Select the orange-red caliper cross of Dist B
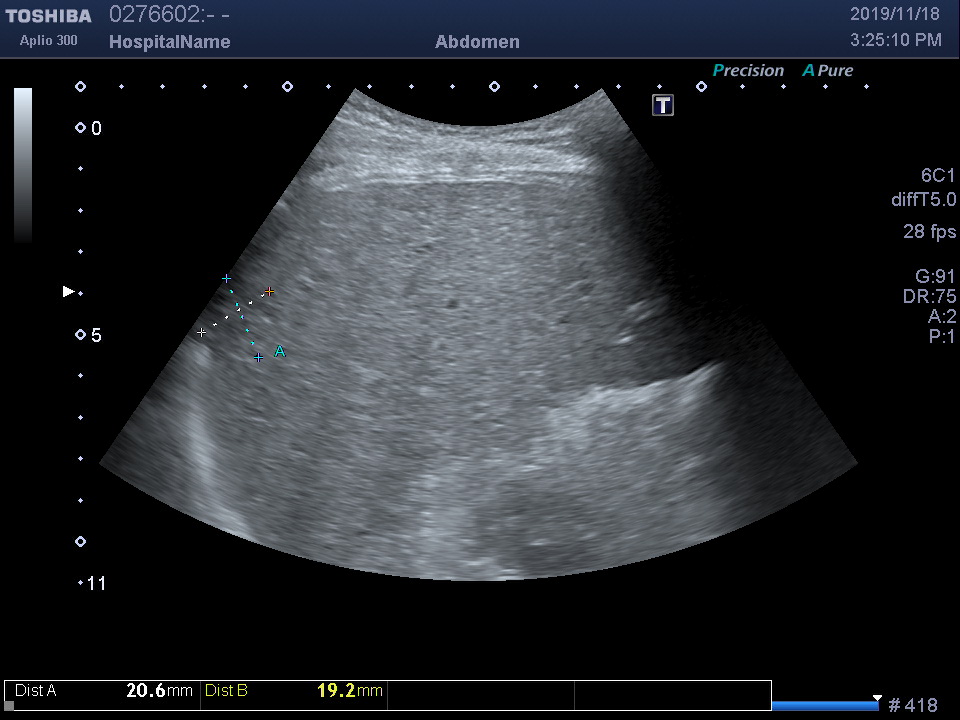Viewport: 960px width, 720px height. coord(269,292)
